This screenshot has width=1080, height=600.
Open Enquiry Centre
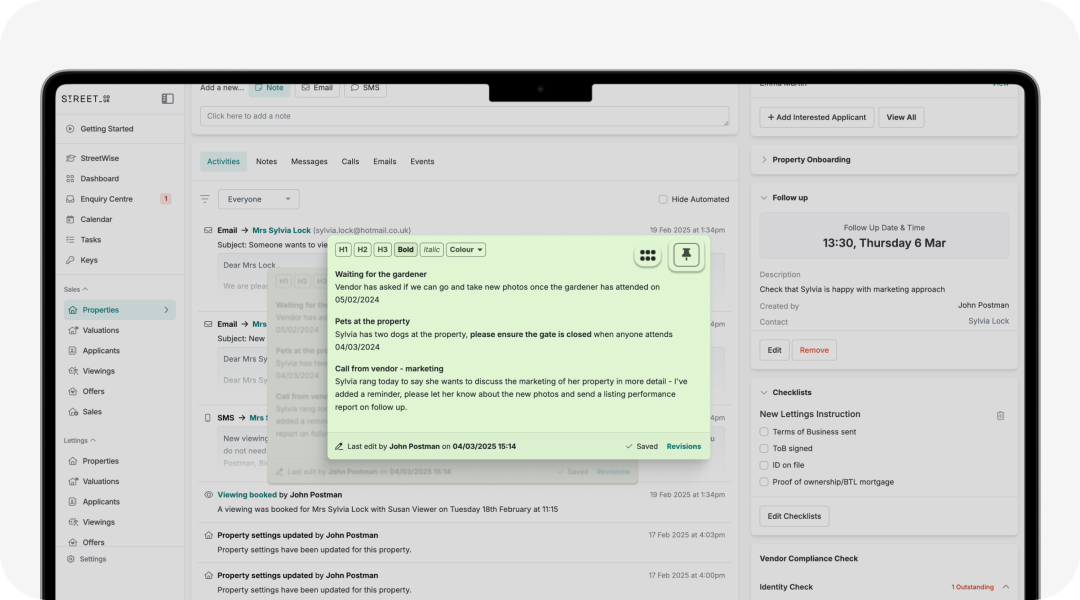click(106, 199)
